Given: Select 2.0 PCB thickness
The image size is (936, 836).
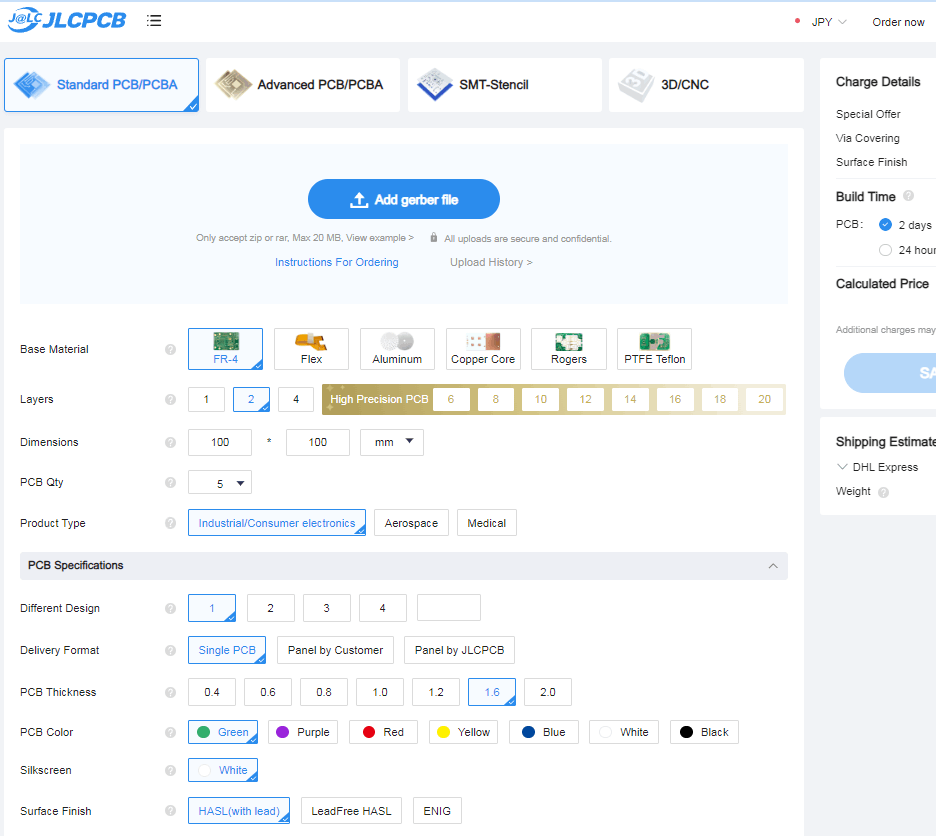Looking at the screenshot, I should 548,692.
